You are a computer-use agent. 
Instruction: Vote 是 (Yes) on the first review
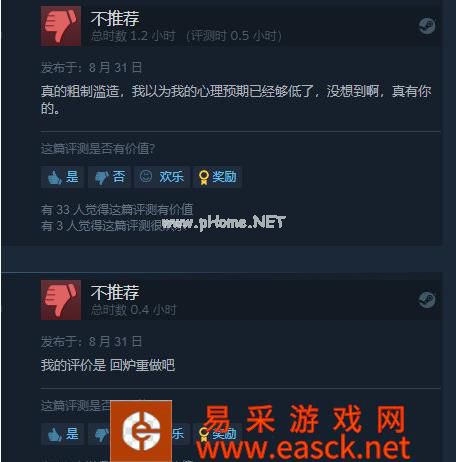point(62,177)
